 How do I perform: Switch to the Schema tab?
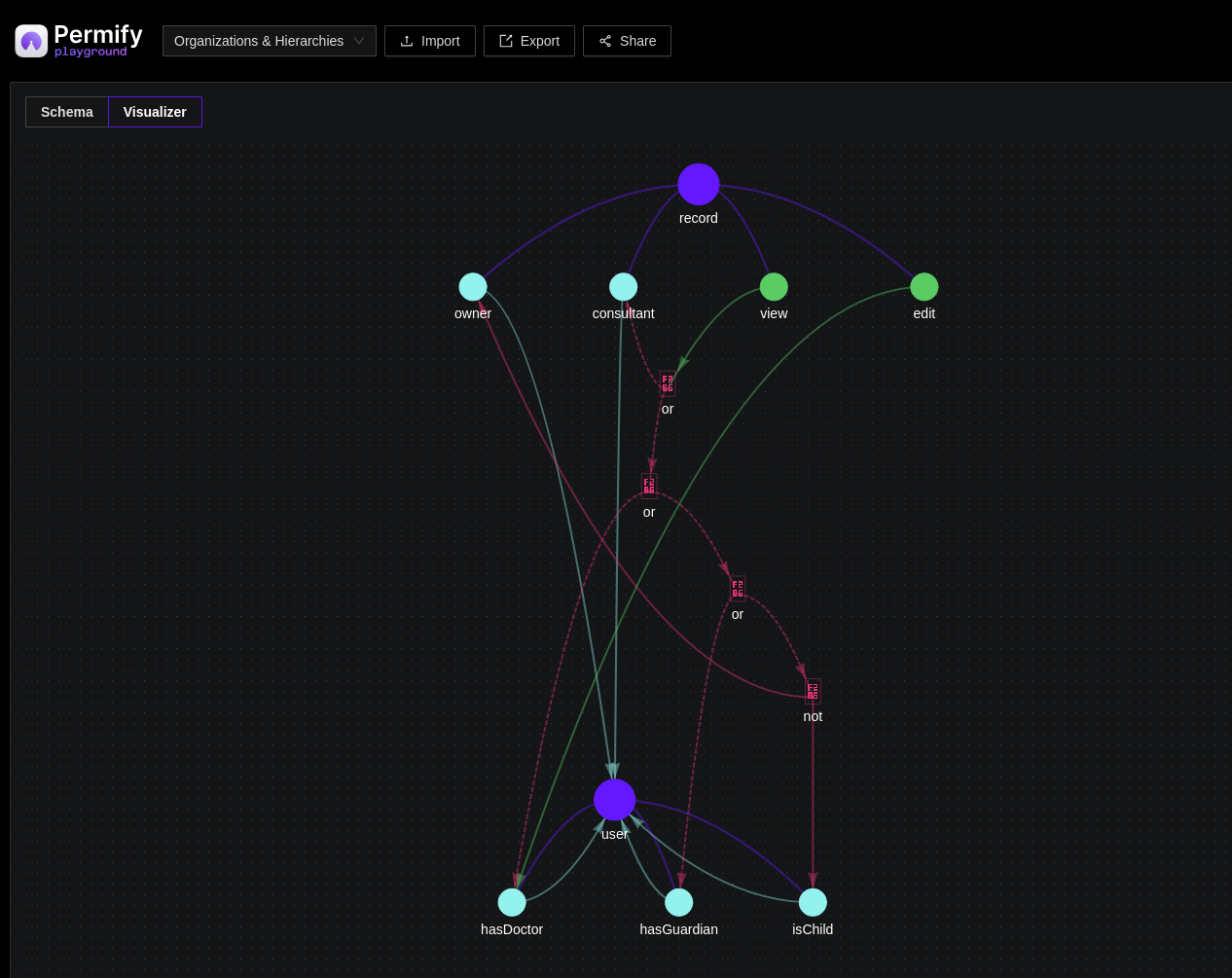(66, 111)
